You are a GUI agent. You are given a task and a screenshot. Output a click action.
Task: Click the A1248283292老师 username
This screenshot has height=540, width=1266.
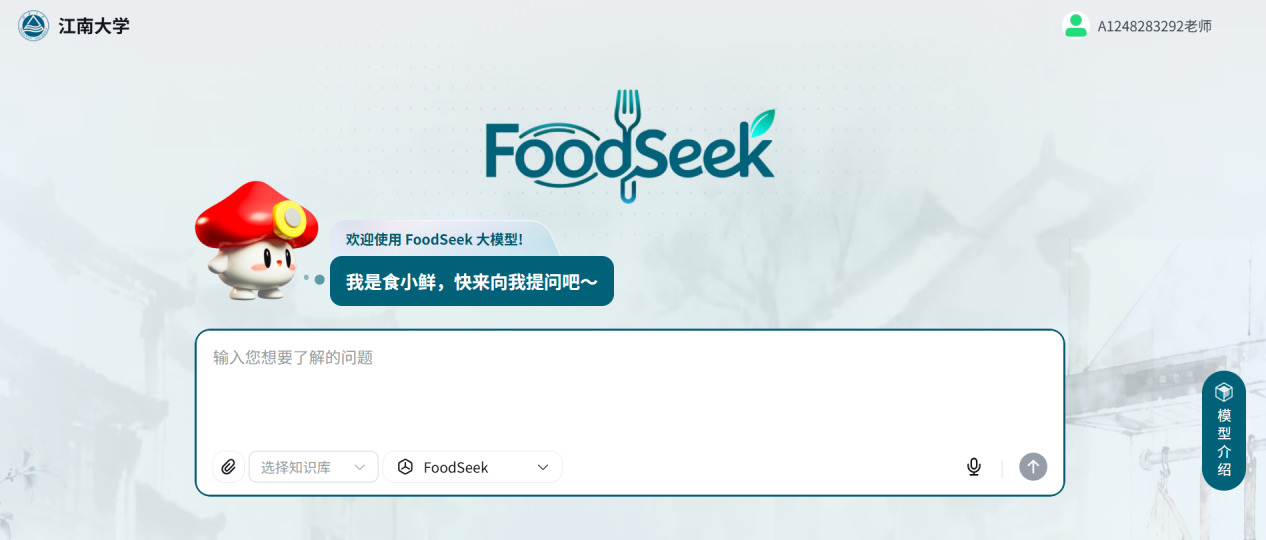(1154, 26)
